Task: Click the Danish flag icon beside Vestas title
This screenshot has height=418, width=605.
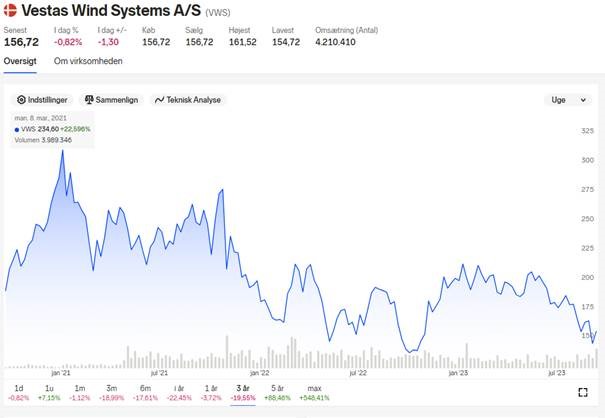Action: 10,10
